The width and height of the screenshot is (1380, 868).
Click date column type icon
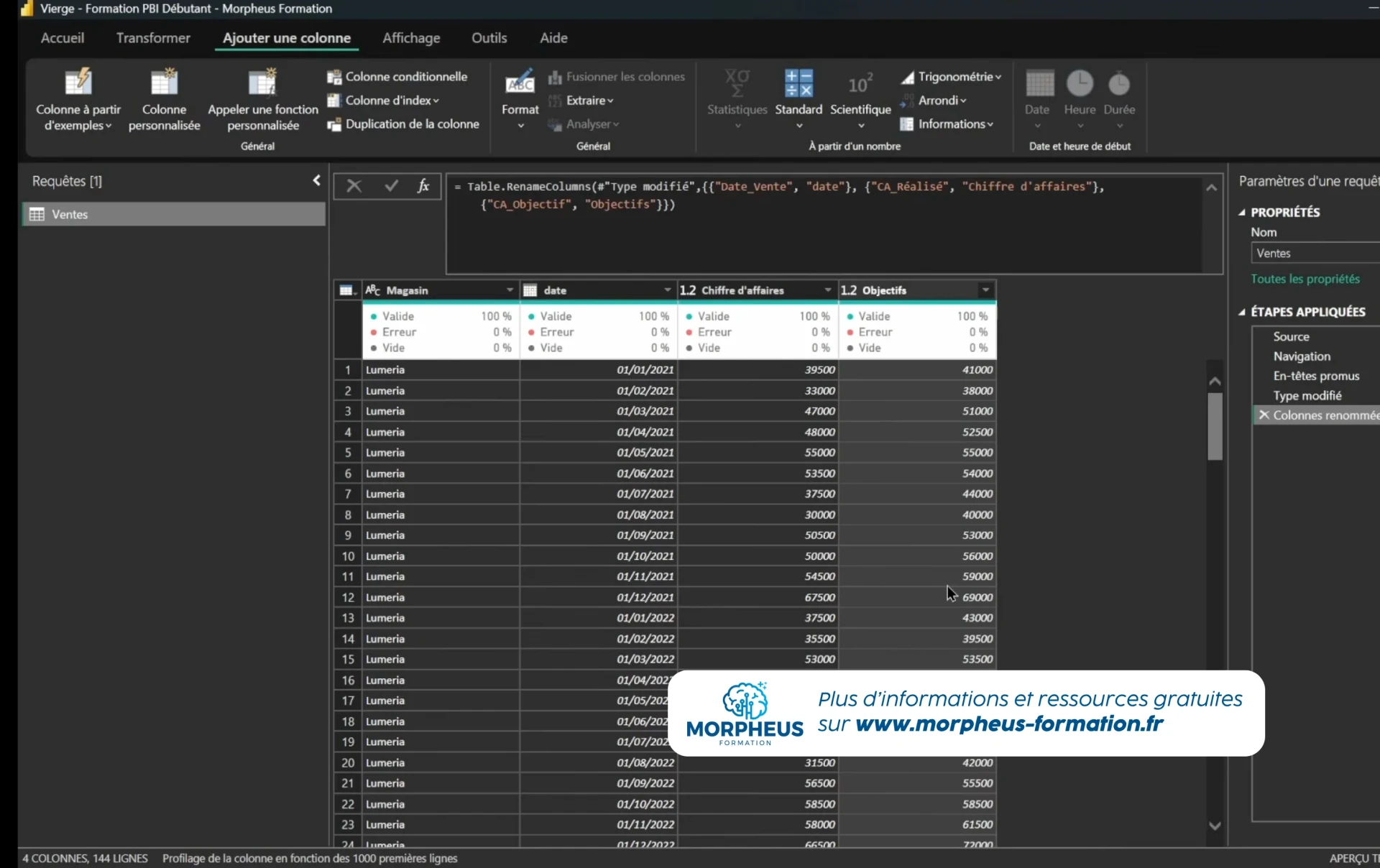(x=530, y=290)
